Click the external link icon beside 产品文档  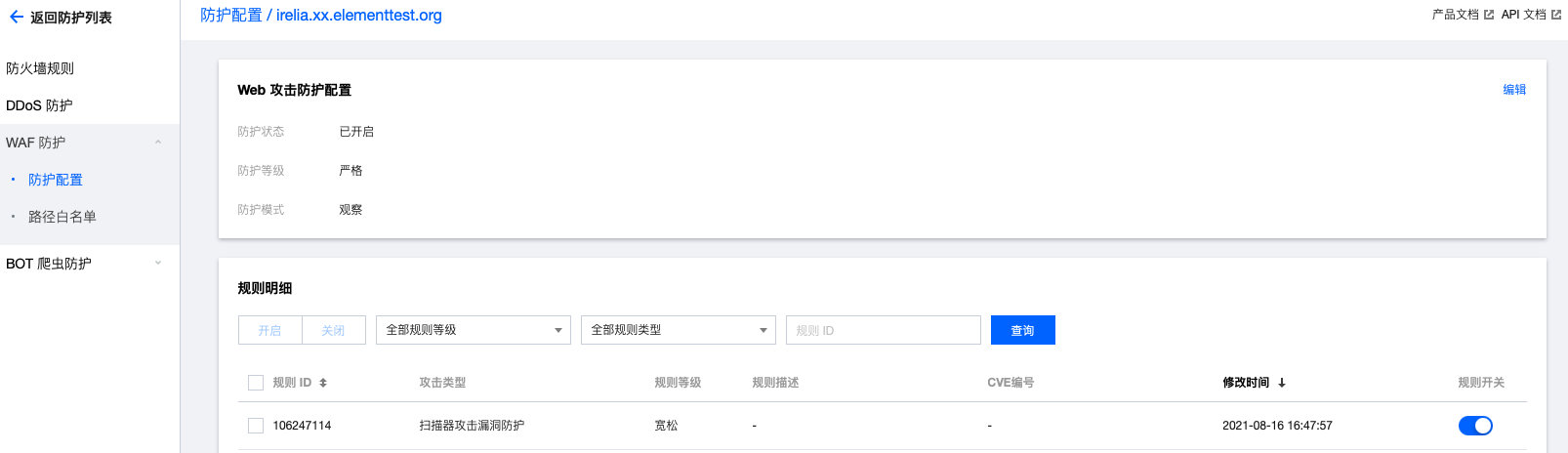1489,15
